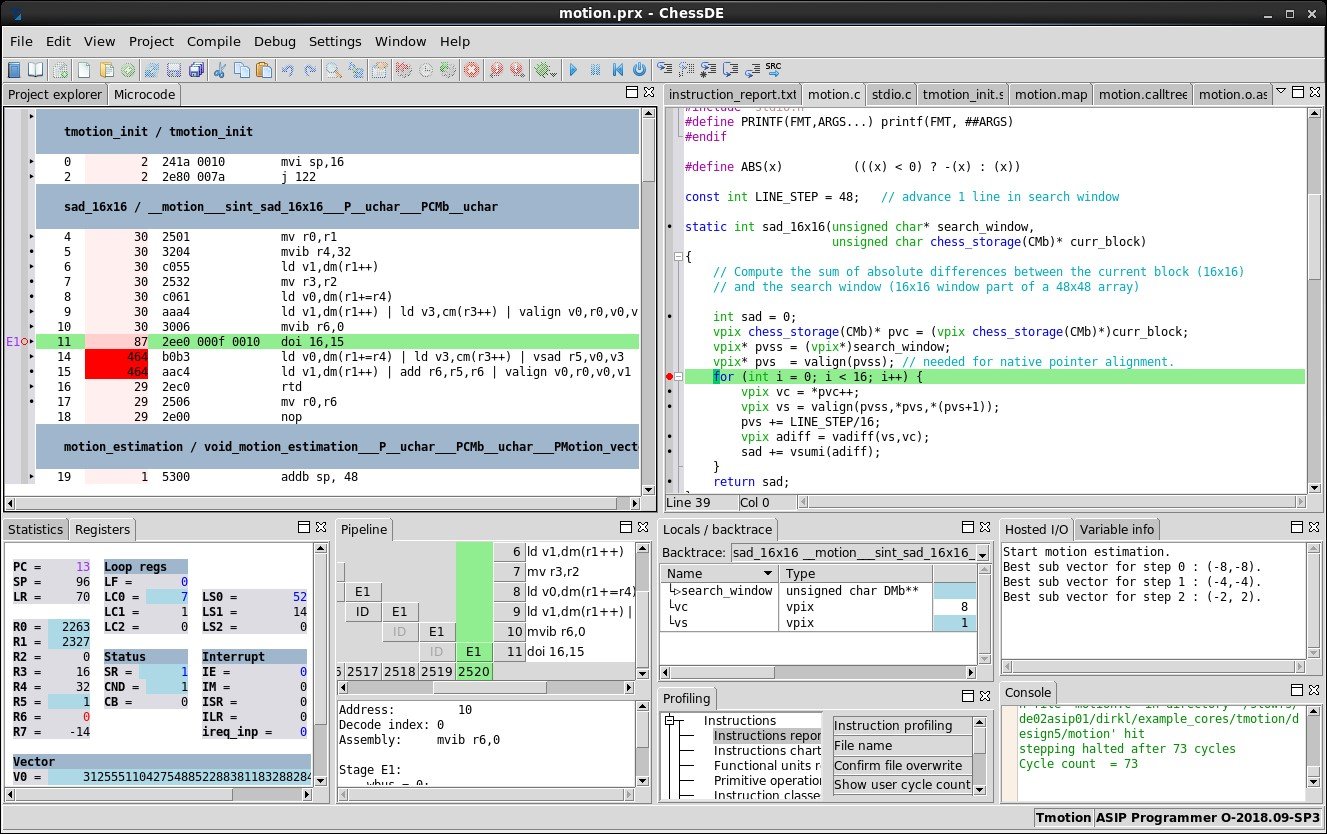Select Instructions chart in the Profiling tree
This screenshot has height=834, width=1327.
[767, 750]
